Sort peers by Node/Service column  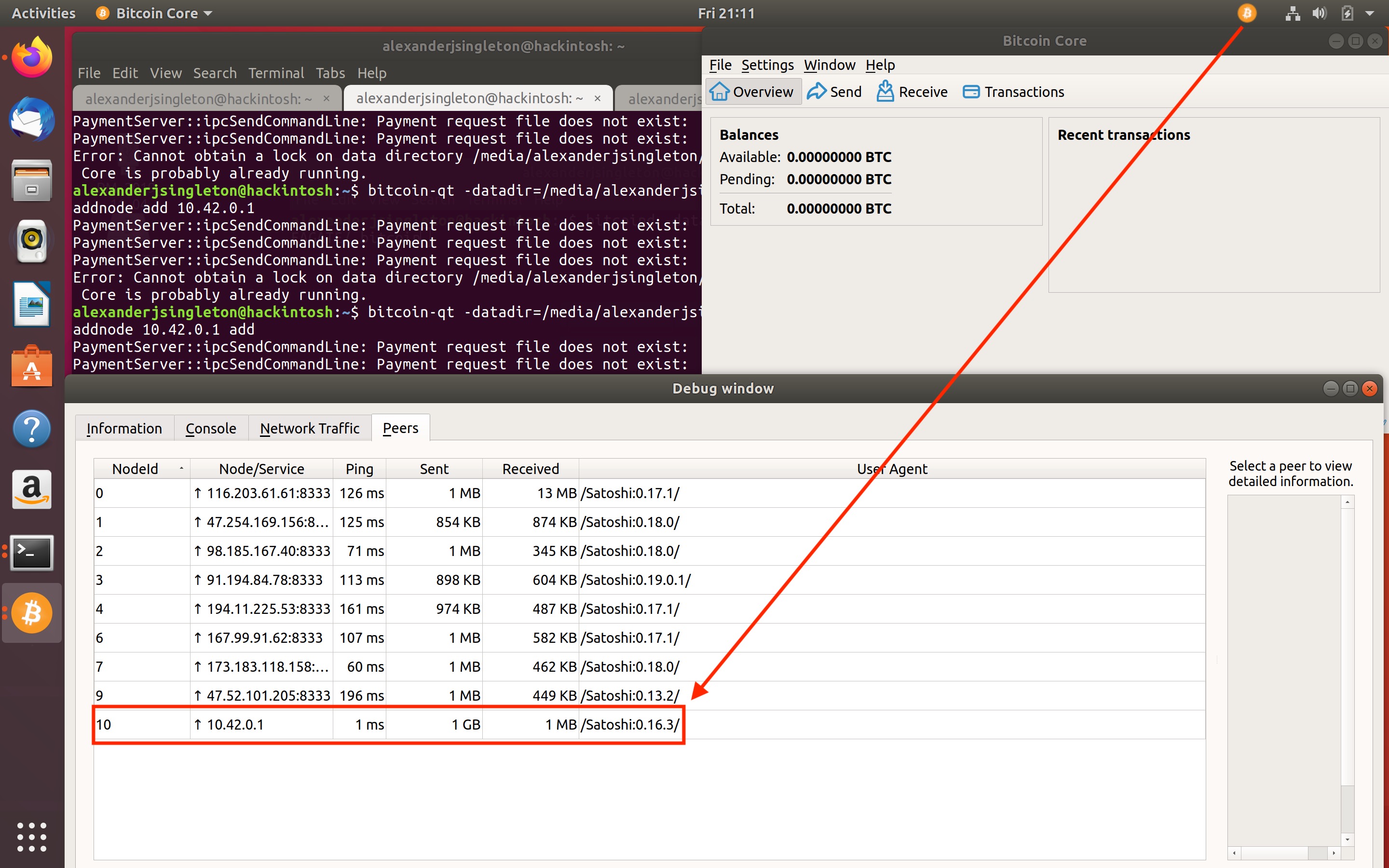click(x=262, y=468)
